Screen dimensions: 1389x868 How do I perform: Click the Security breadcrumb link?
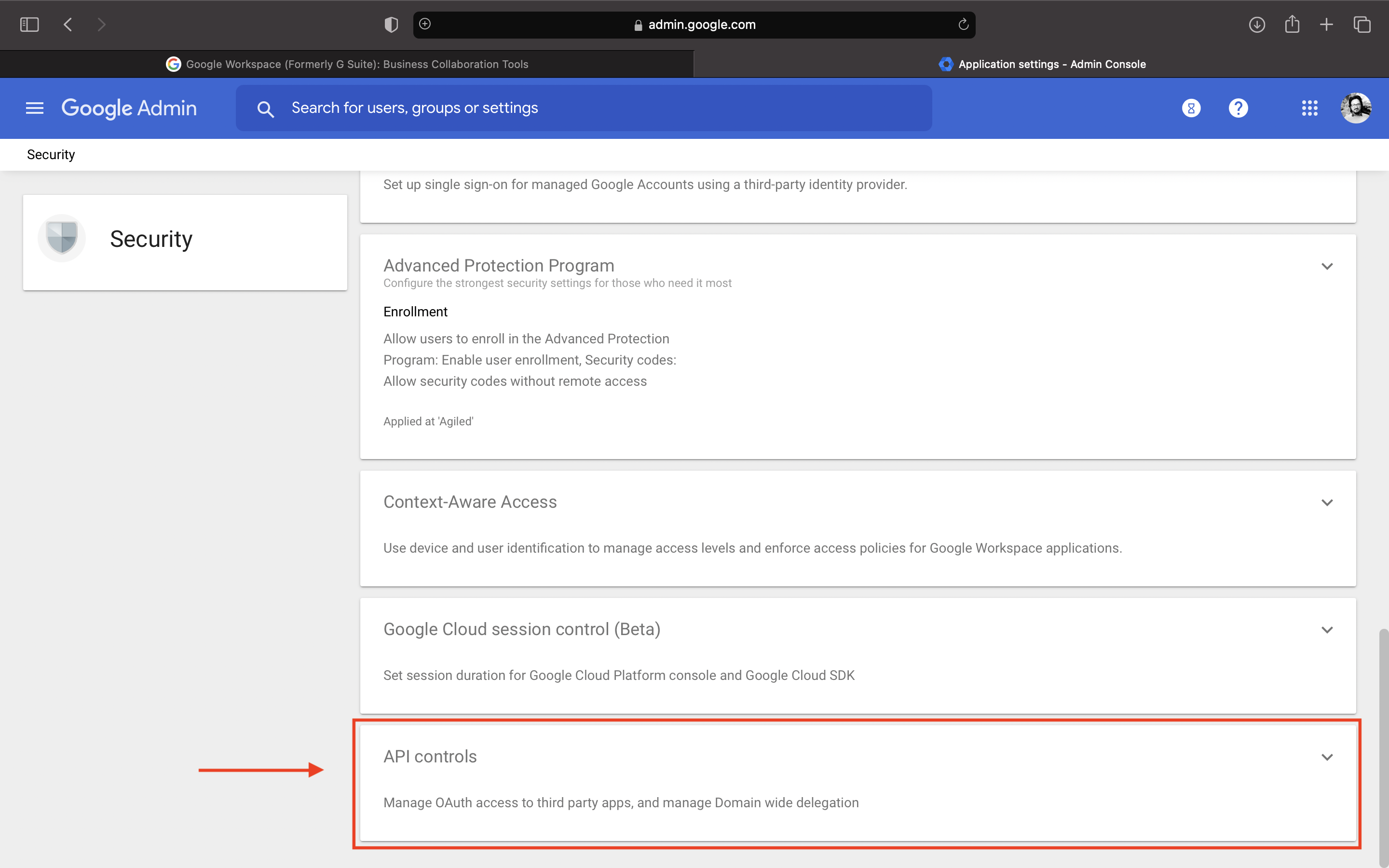pyautogui.click(x=51, y=154)
